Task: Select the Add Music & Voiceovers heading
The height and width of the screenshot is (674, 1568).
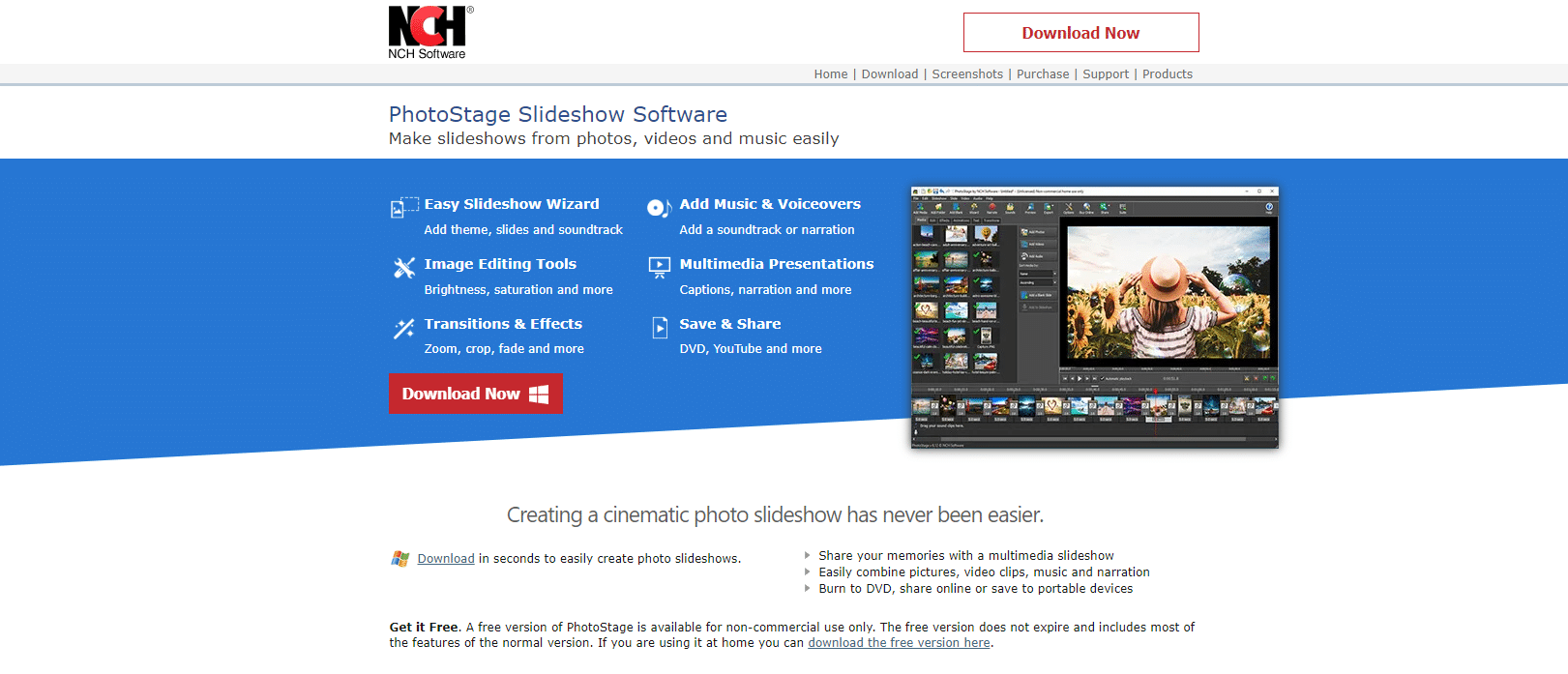Action: [x=770, y=204]
